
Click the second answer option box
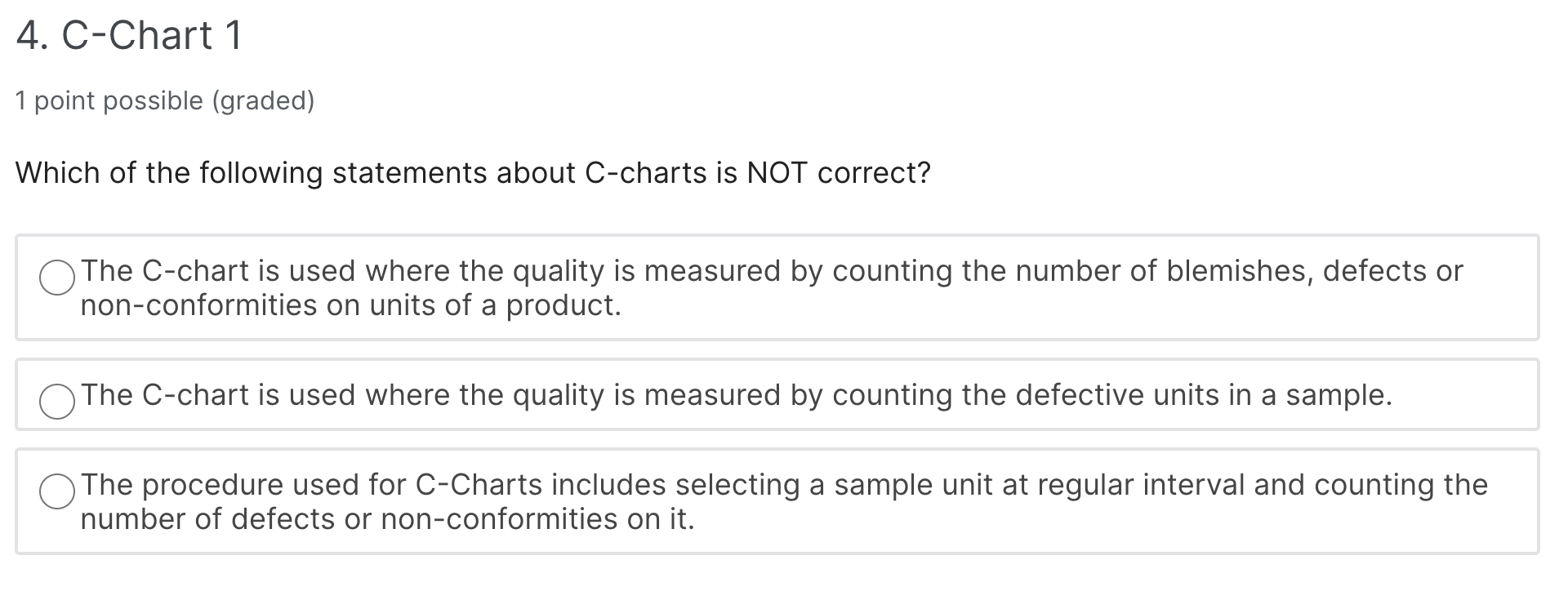pos(776,397)
